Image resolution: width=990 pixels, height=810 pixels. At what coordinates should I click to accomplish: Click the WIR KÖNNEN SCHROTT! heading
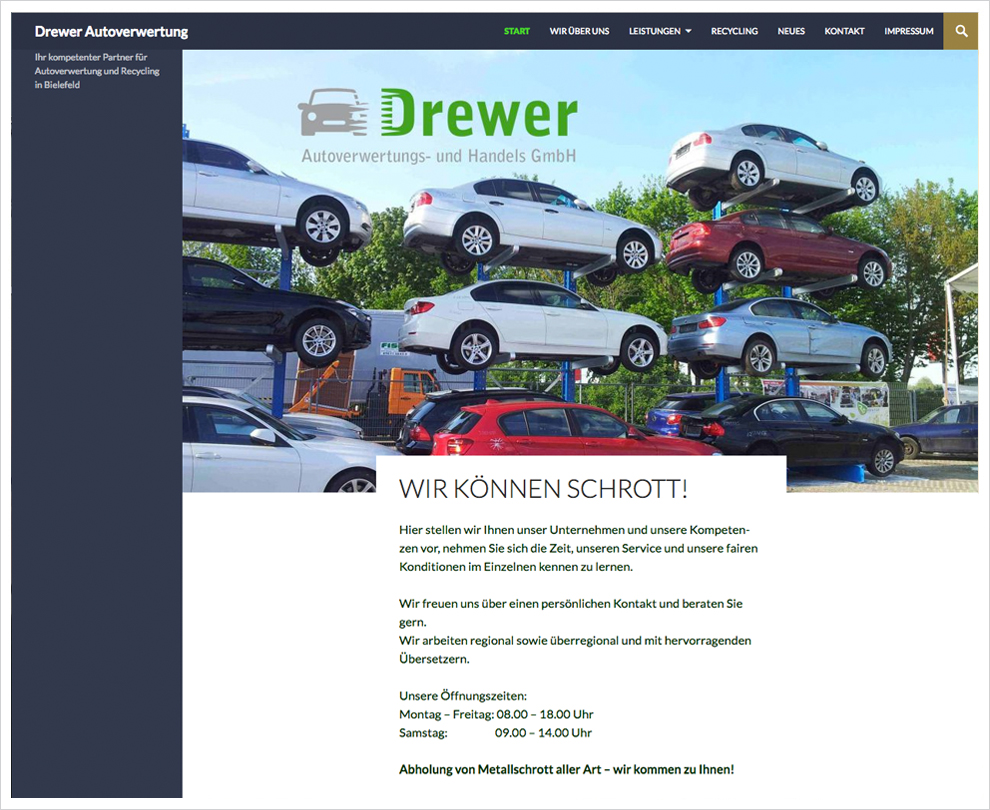click(543, 489)
